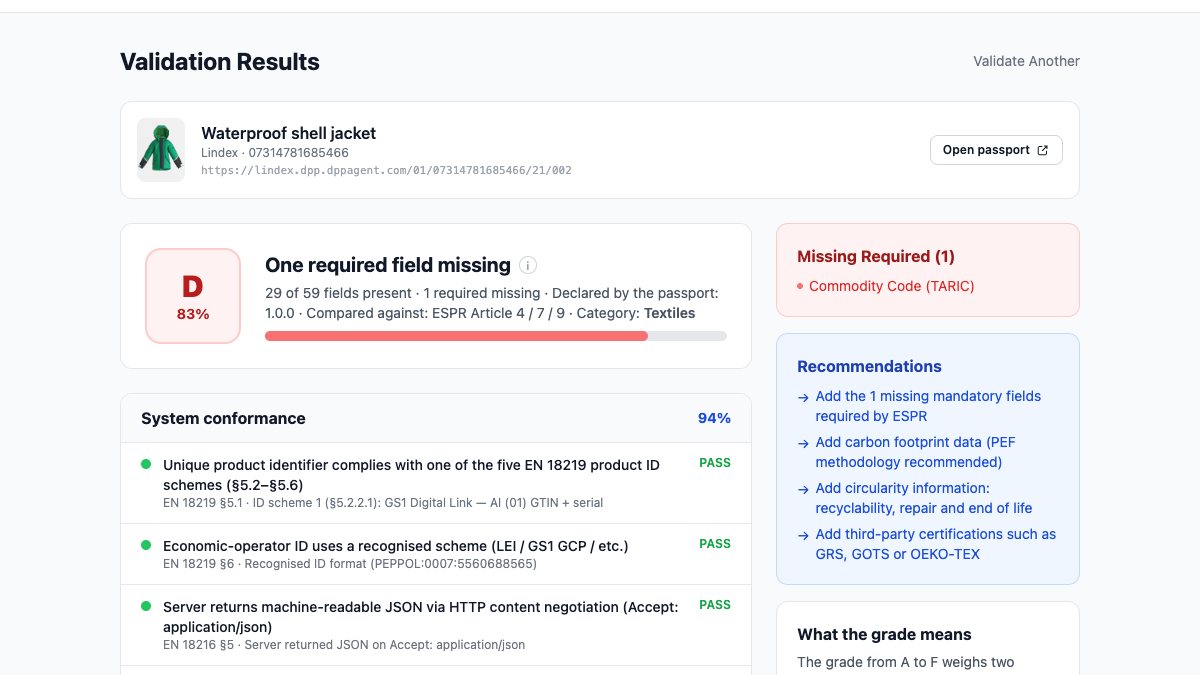Click the red completeness progress bar

[496, 336]
